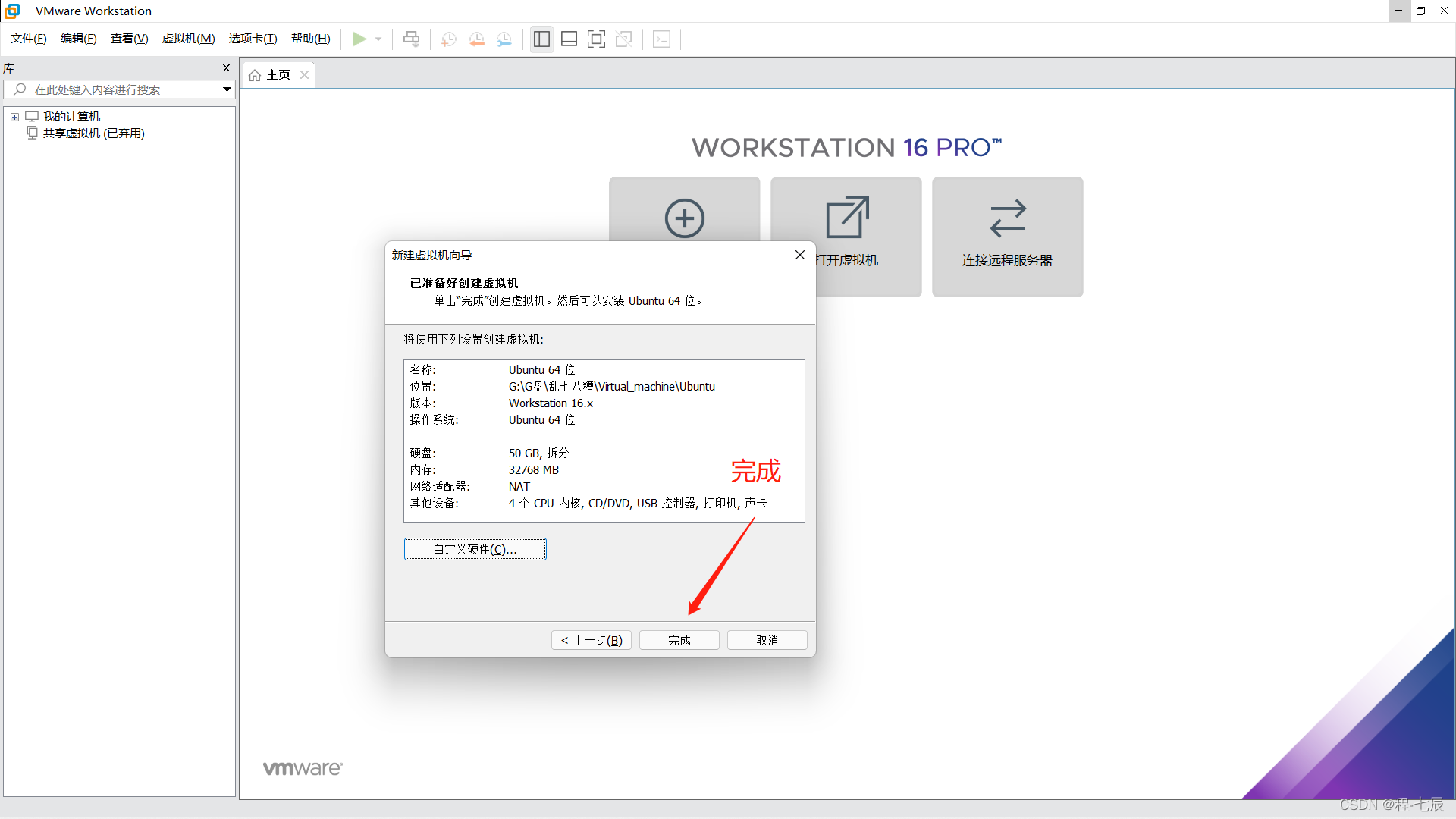Click the 自定义硬件(C)... button
1456x819 pixels.
pyautogui.click(x=475, y=549)
